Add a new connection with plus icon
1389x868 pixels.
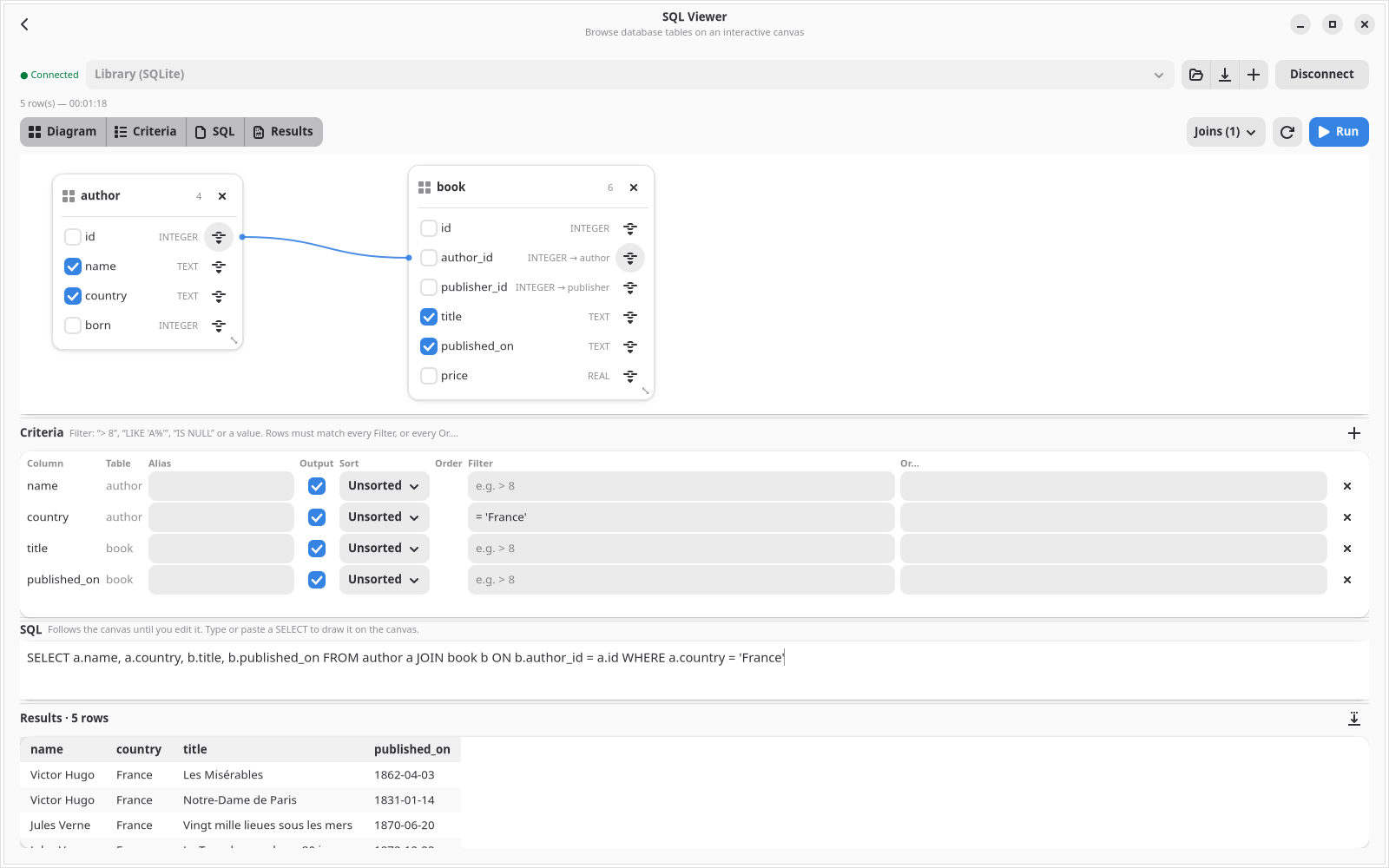(x=1254, y=75)
